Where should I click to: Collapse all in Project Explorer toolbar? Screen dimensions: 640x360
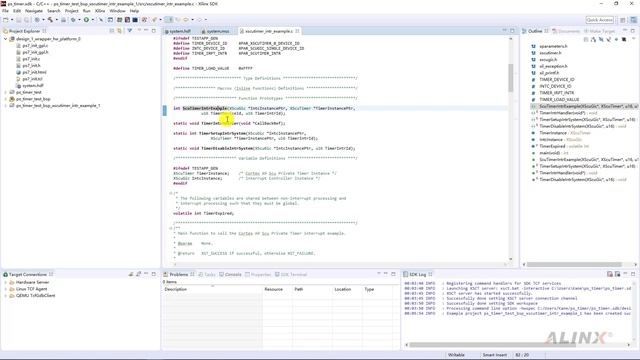tap(112, 31)
